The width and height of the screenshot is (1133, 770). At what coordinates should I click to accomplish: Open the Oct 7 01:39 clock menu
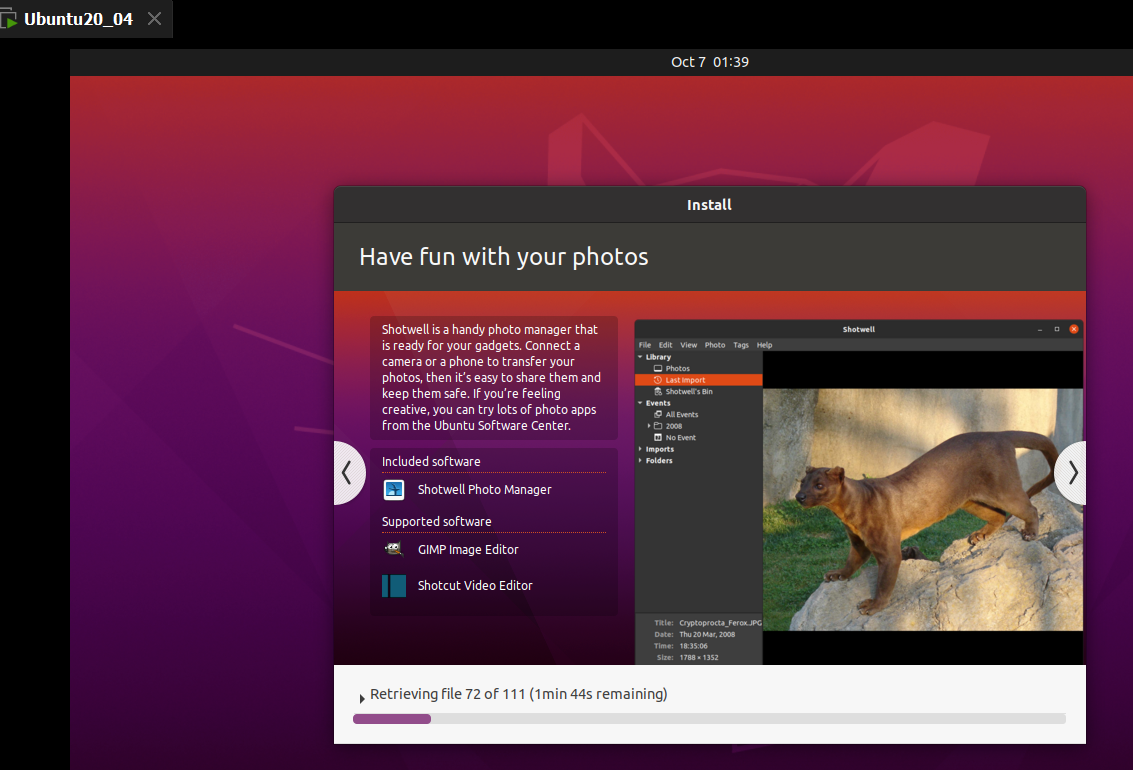tap(710, 62)
